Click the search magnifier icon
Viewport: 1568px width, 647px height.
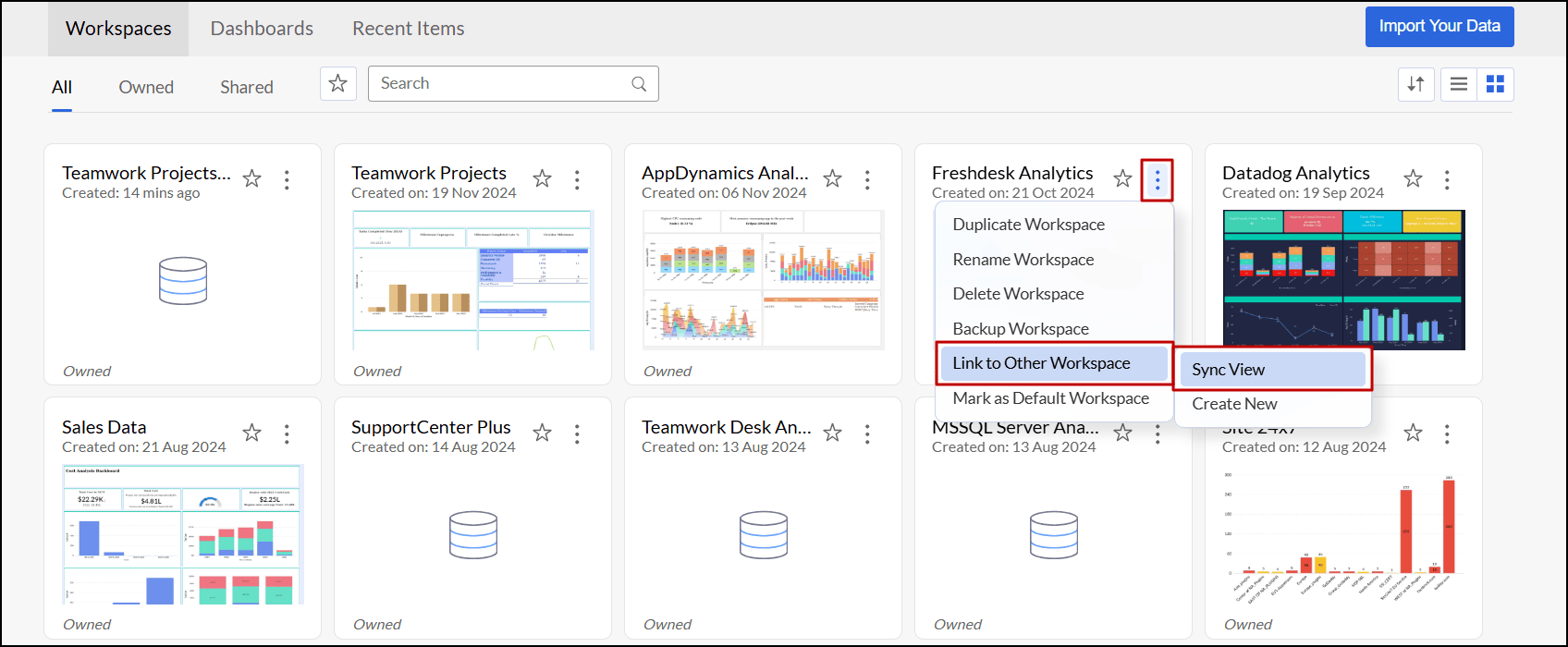click(x=638, y=84)
